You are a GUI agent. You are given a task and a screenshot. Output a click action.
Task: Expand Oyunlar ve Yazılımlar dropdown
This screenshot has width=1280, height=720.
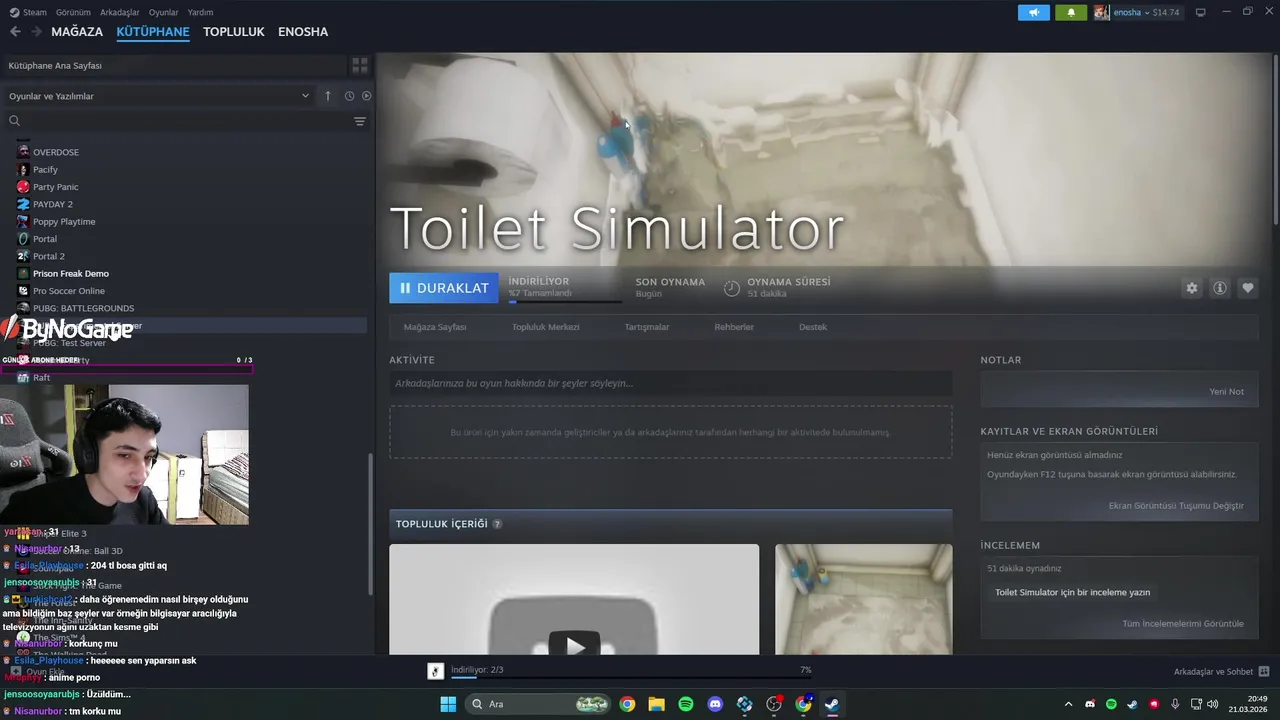point(159,96)
